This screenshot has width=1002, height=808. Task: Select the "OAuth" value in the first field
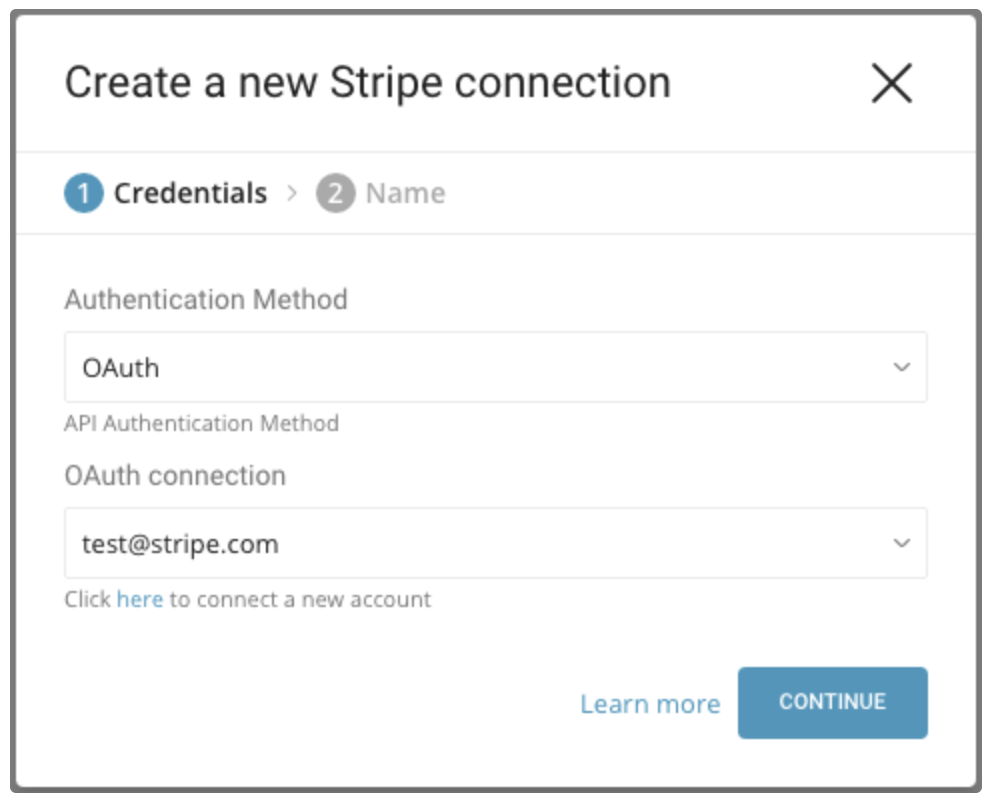pos(121,368)
